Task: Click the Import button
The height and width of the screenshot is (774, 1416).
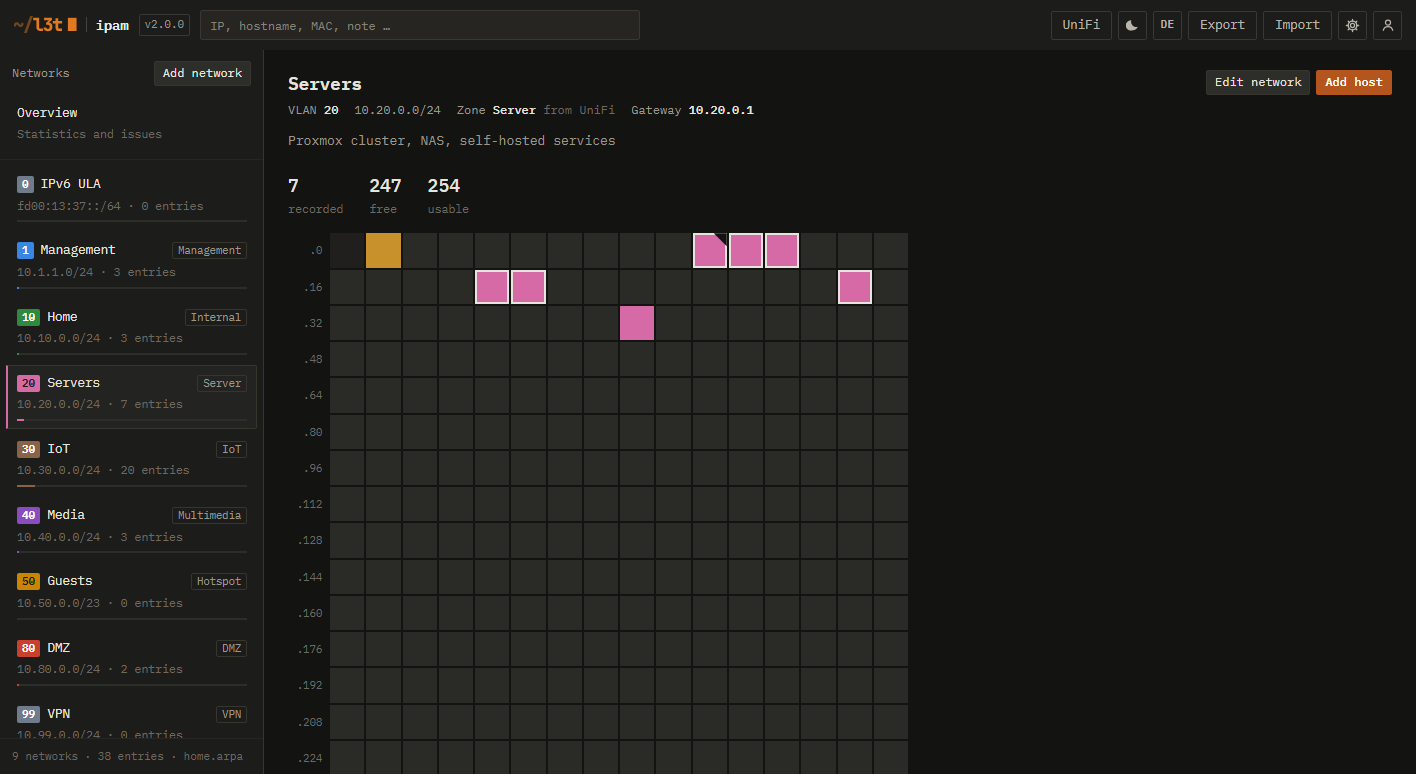Action: coord(1297,25)
